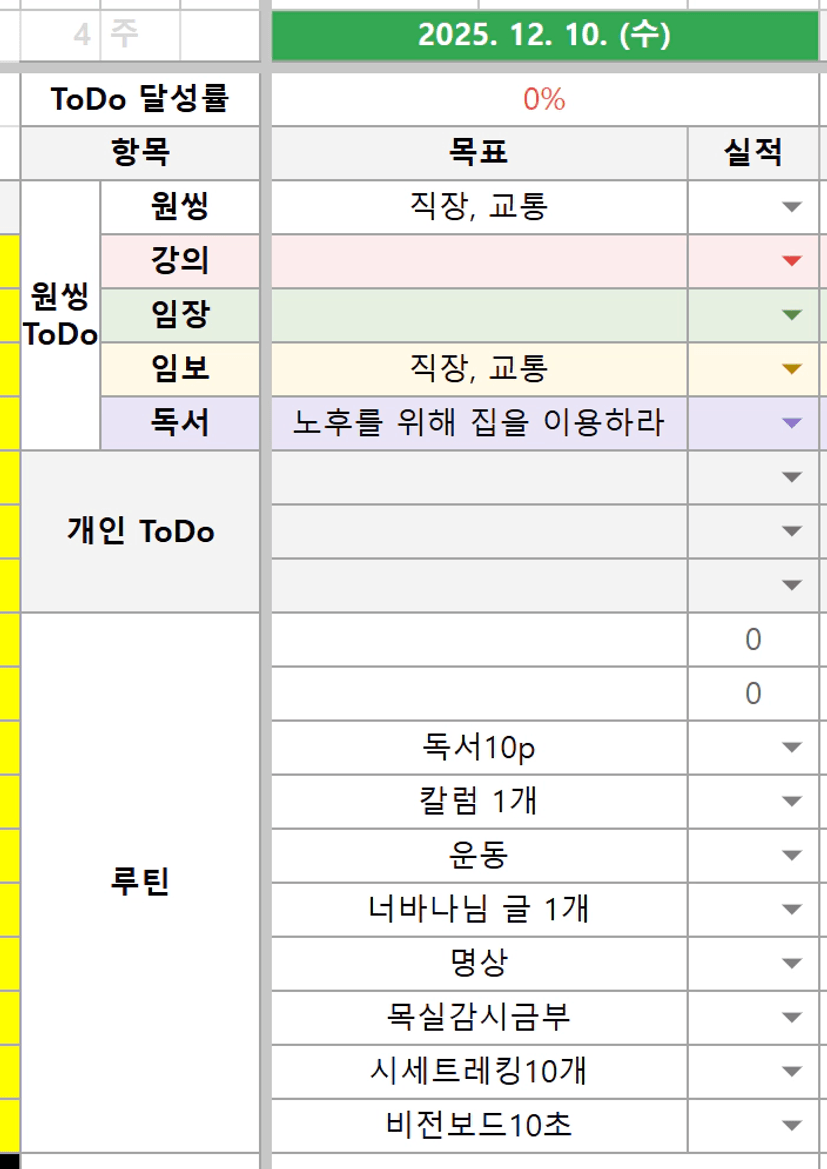
Task: Open the orange dropdown in 임보 row
Action: point(792,370)
